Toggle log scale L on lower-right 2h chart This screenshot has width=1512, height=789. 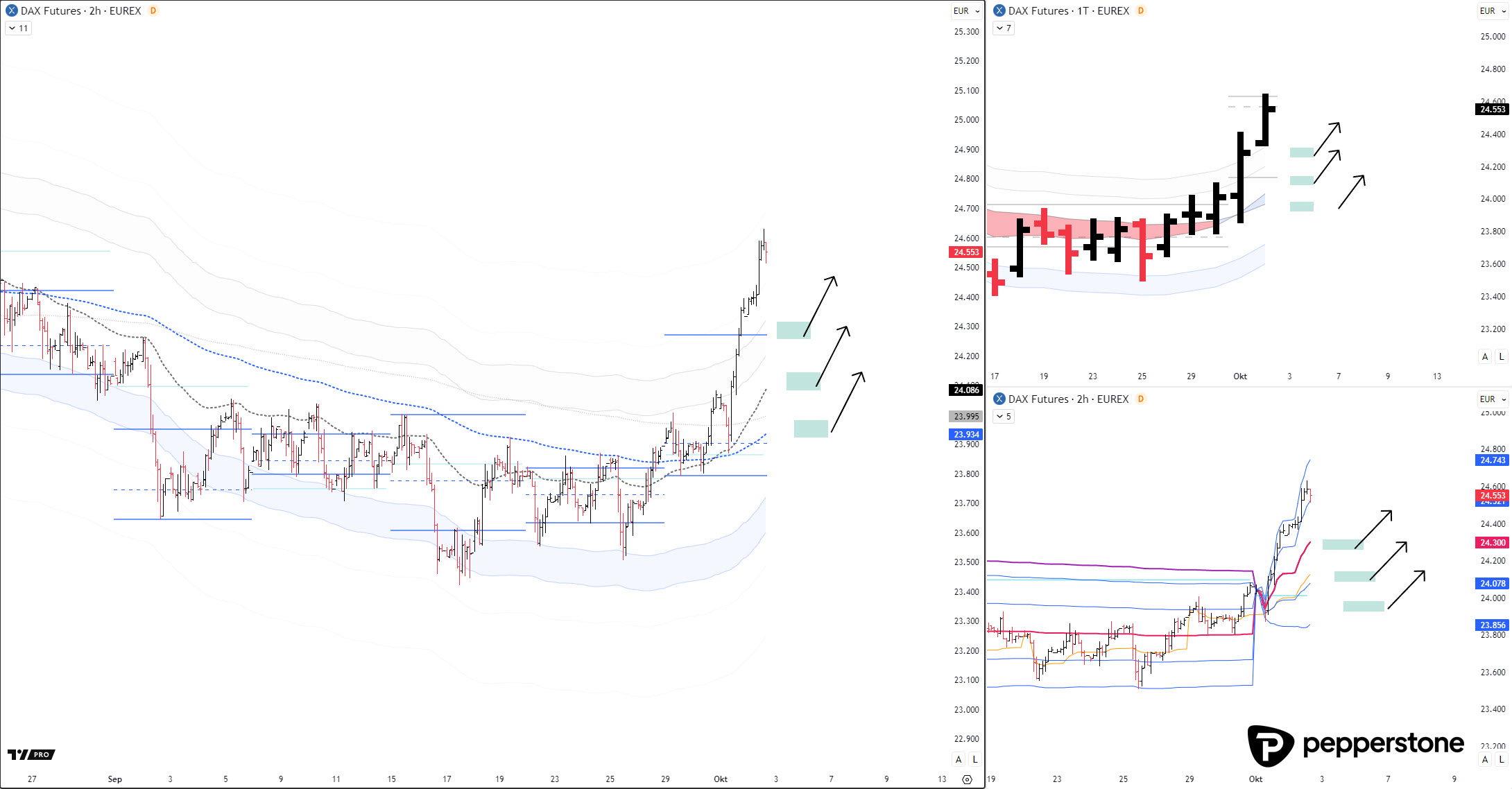pos(1502,759)
